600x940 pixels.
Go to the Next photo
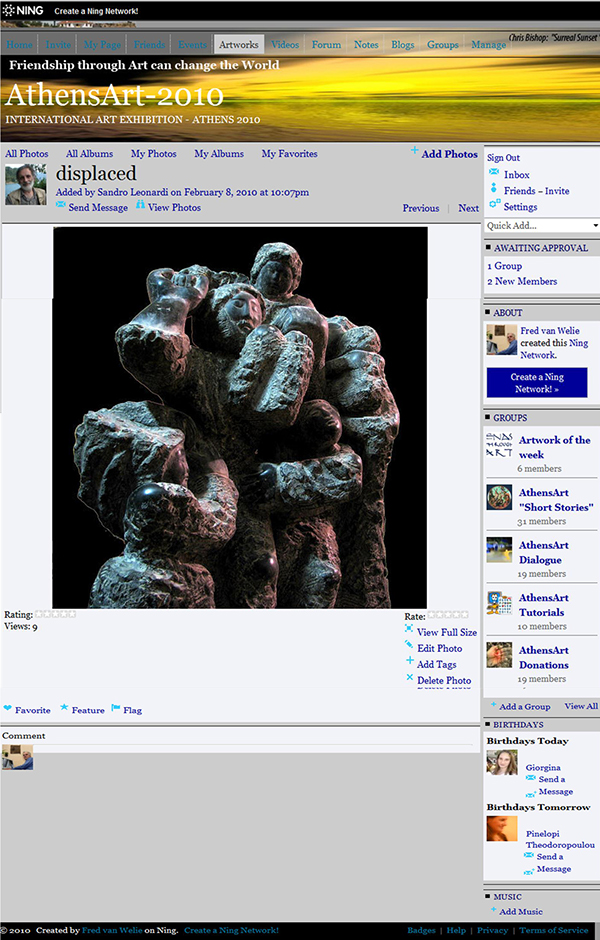[x=469, y=208]
